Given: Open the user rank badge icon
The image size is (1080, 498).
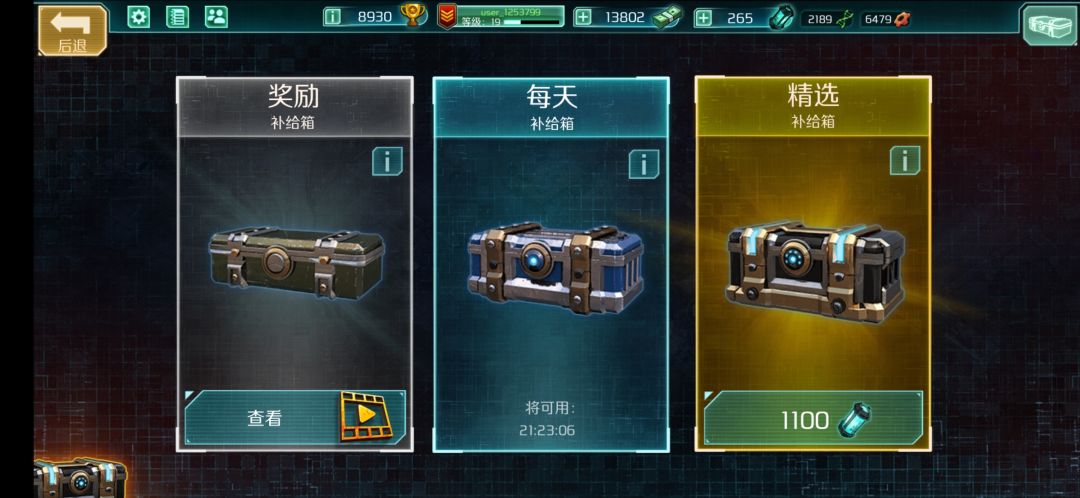Looking at the screenshot, I should click(x=447, y=17).
